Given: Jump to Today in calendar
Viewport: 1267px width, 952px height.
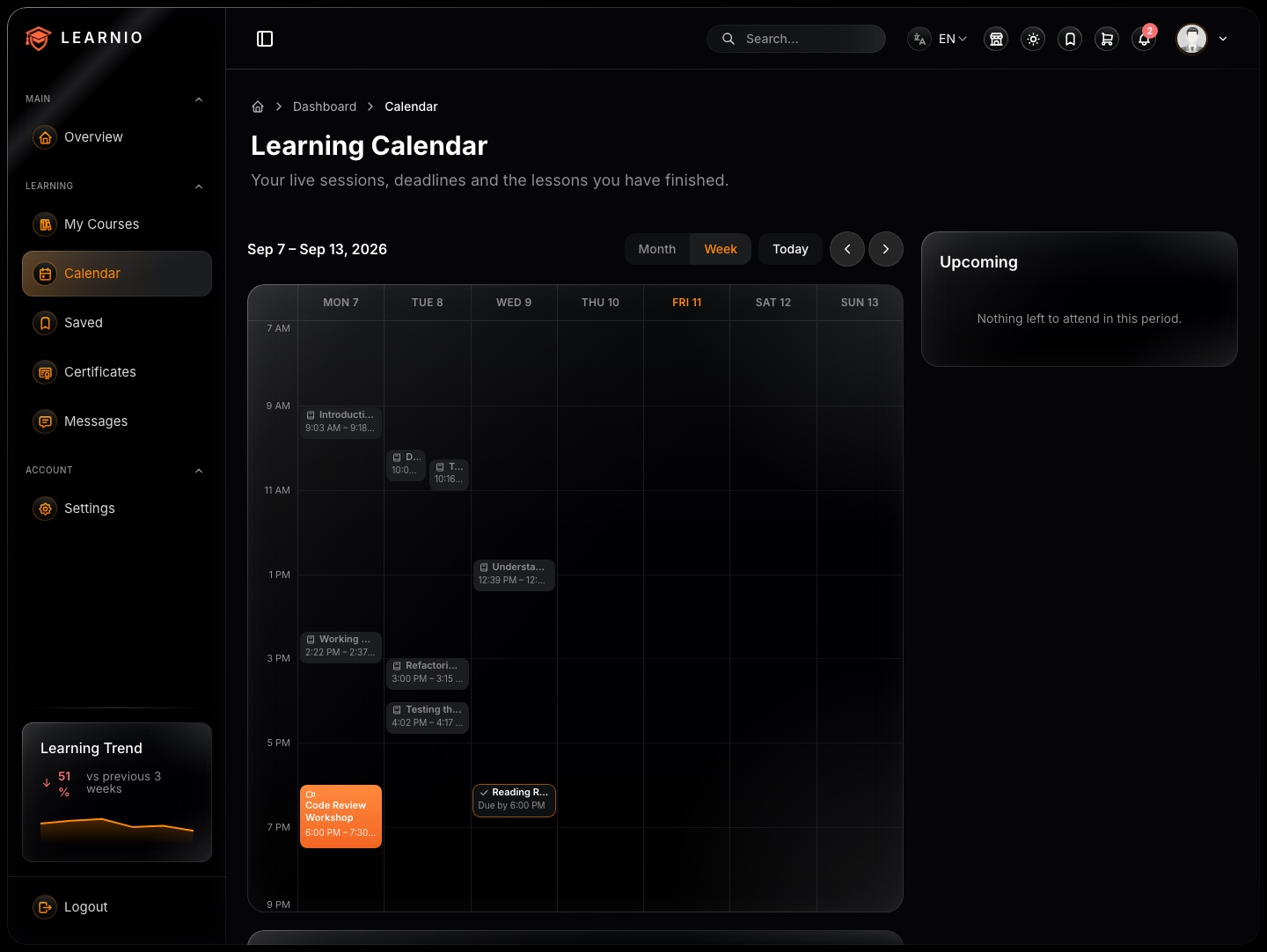Looking at the screenshot, I should (790, 249).
